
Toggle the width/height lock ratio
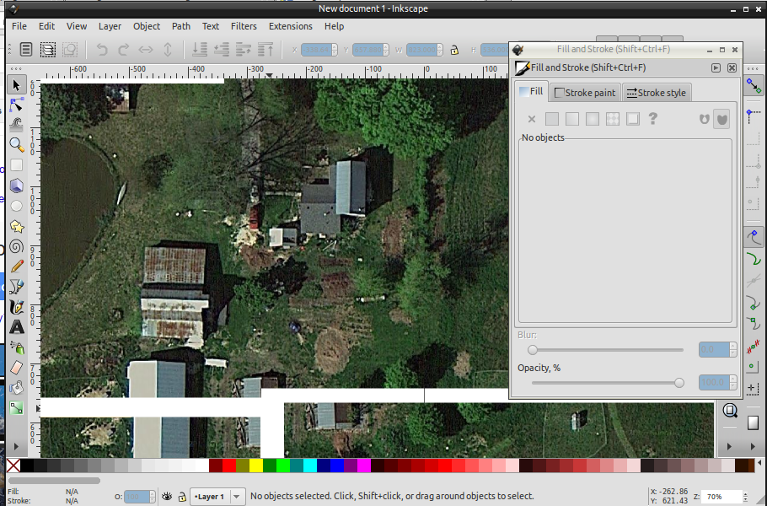pos(454,49)
